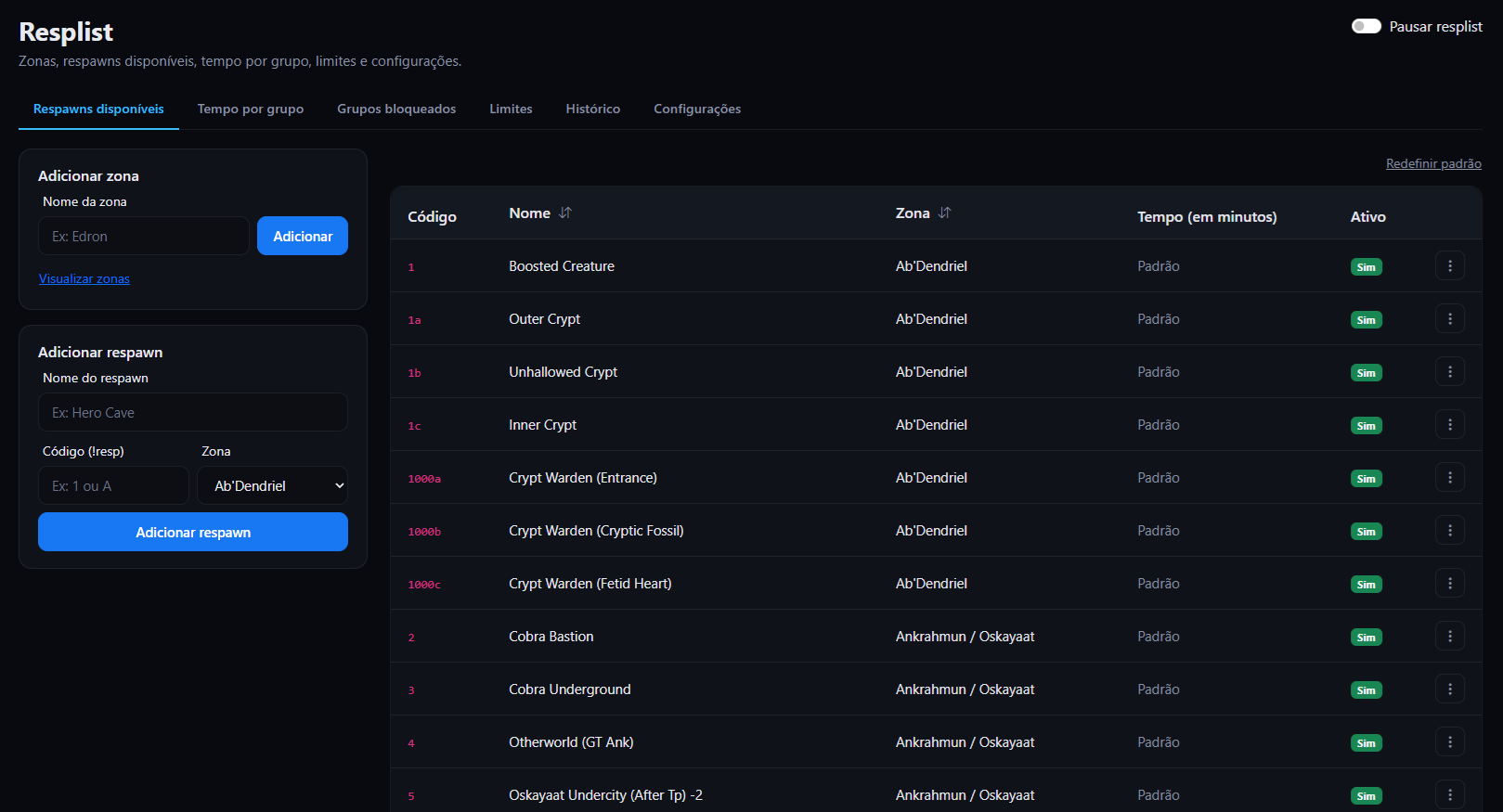Go to Grupos bloqueados tab
The image size is (1503, 812).
(396, 109)
